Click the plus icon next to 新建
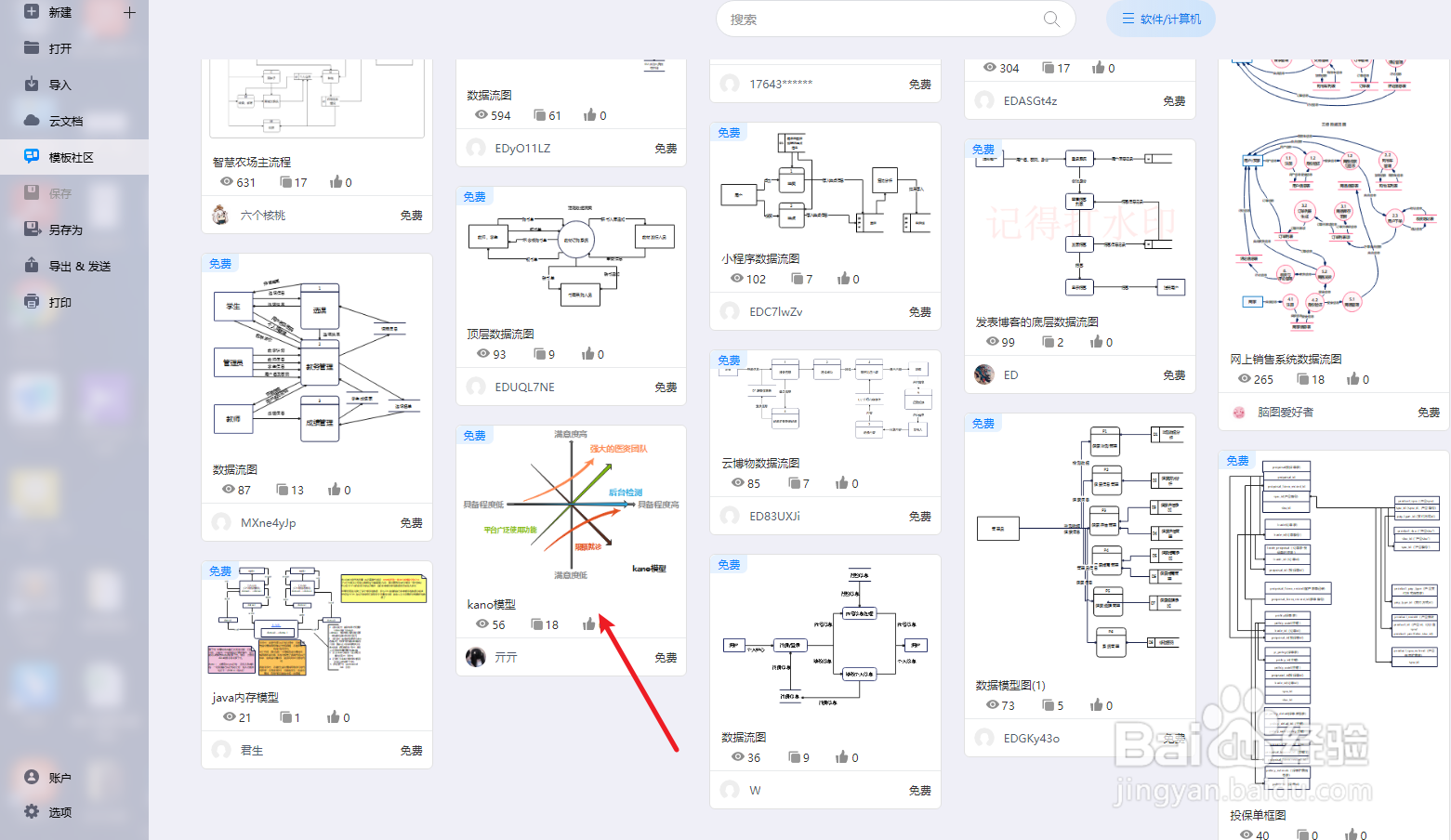Screen dimensions: 1451x840 click(x=129, y=12)
